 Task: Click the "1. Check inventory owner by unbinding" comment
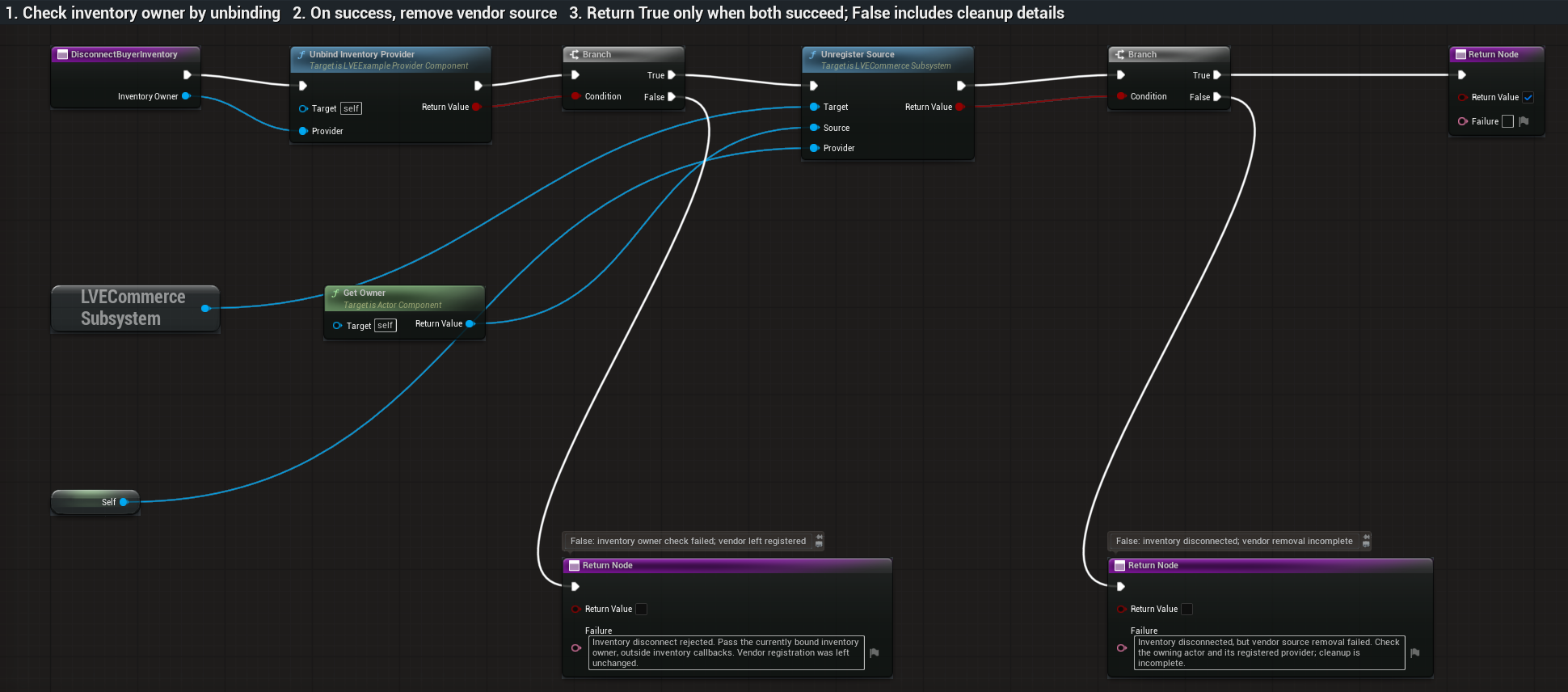coord(143,13)
